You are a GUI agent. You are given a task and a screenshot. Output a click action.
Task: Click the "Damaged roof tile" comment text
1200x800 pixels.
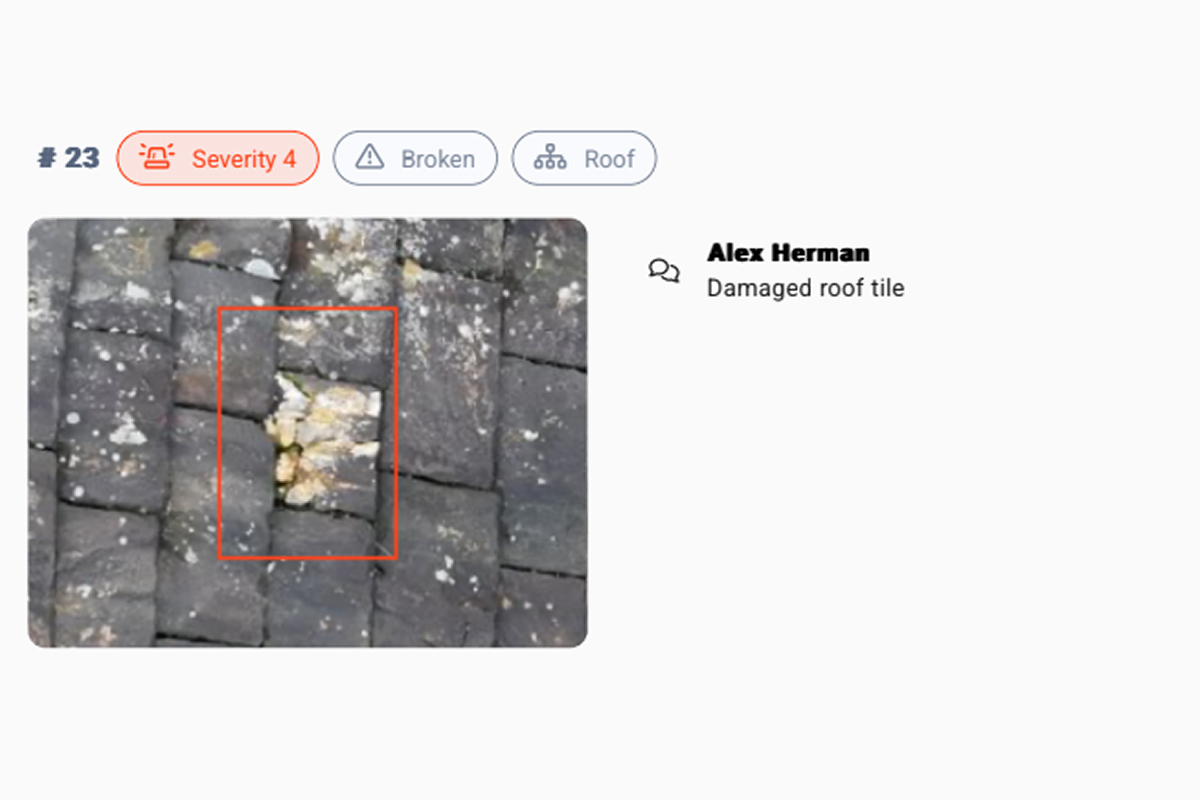pyautogui.click(x=805, y=288)
